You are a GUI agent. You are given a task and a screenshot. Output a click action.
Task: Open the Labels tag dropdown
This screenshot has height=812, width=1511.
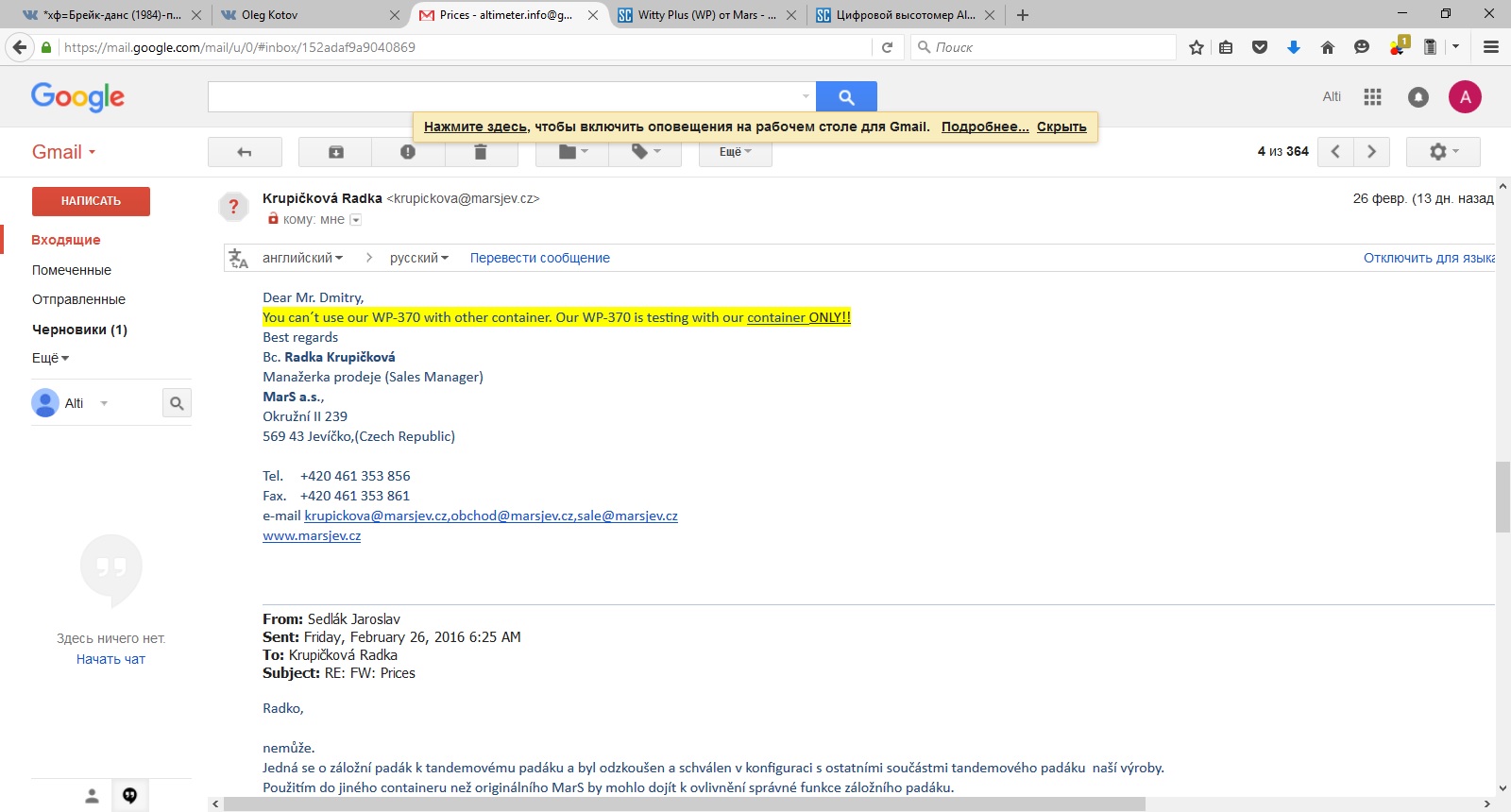click(x=645, y=152)
